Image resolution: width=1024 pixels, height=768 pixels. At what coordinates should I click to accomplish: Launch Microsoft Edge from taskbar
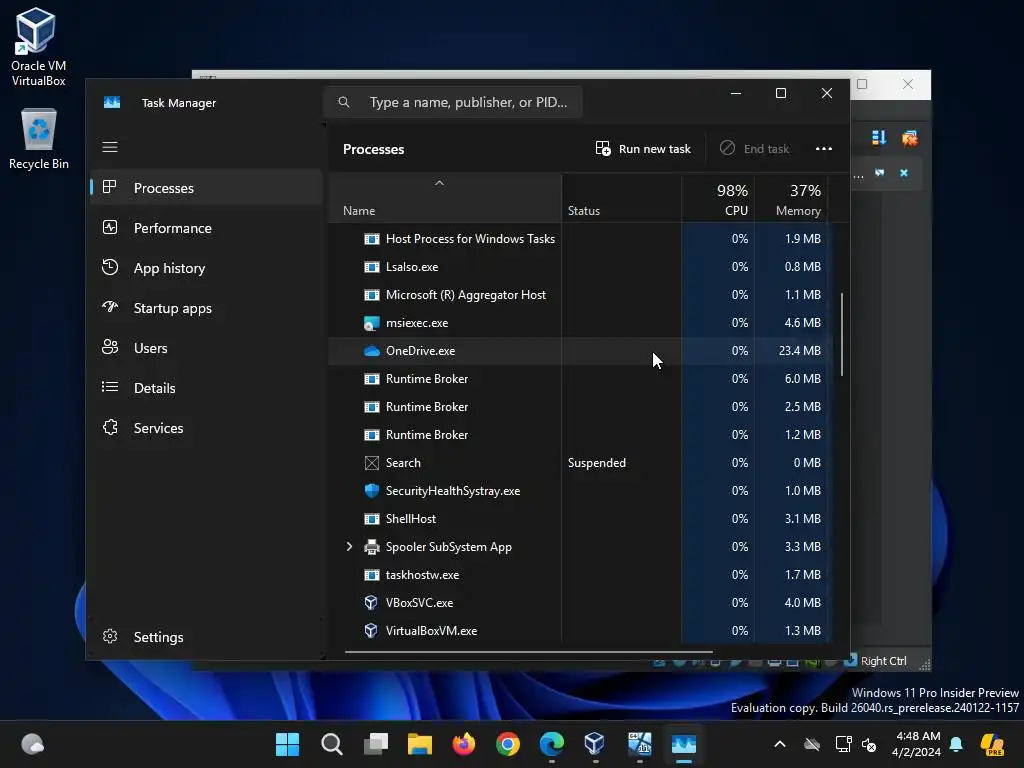[x=552, y=744]
